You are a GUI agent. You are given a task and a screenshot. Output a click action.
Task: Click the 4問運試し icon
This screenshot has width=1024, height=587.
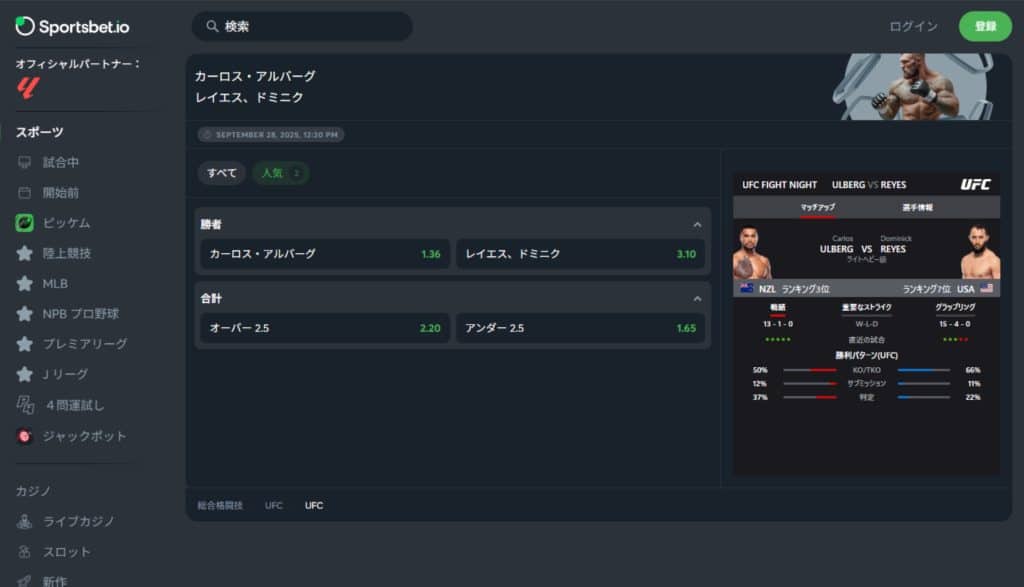(x=25, y=405)
